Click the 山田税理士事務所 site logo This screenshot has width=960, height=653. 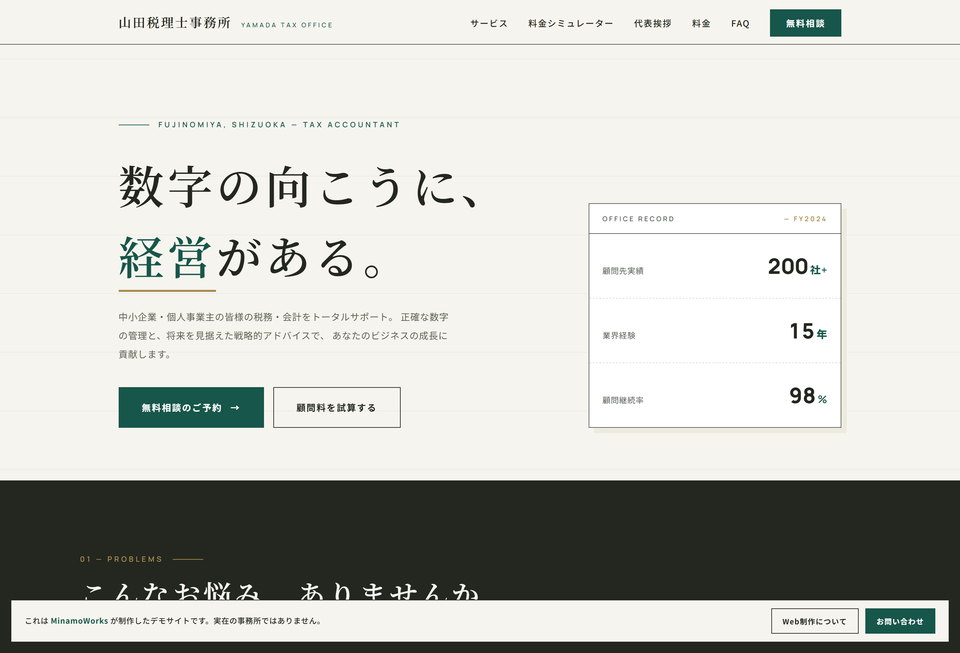[174, 23]
